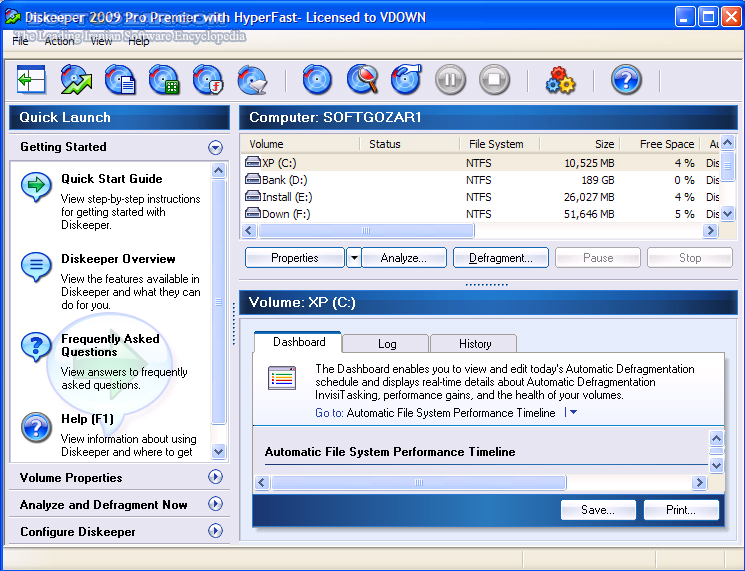Click the Quick Start Guide heading
Image resolution: width=745 pixels, height=571 pixels.
coord(112,179)
